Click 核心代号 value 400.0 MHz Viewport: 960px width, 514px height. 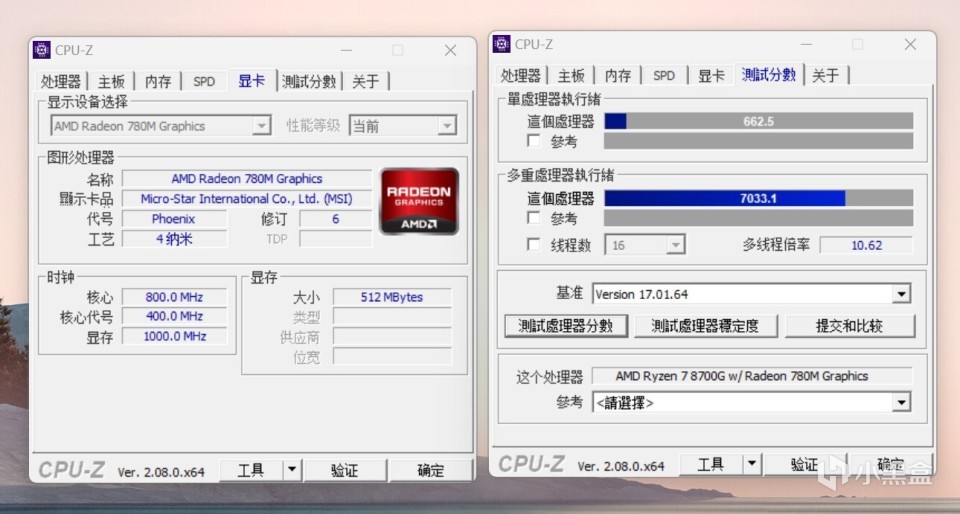[x=174, y=316]
